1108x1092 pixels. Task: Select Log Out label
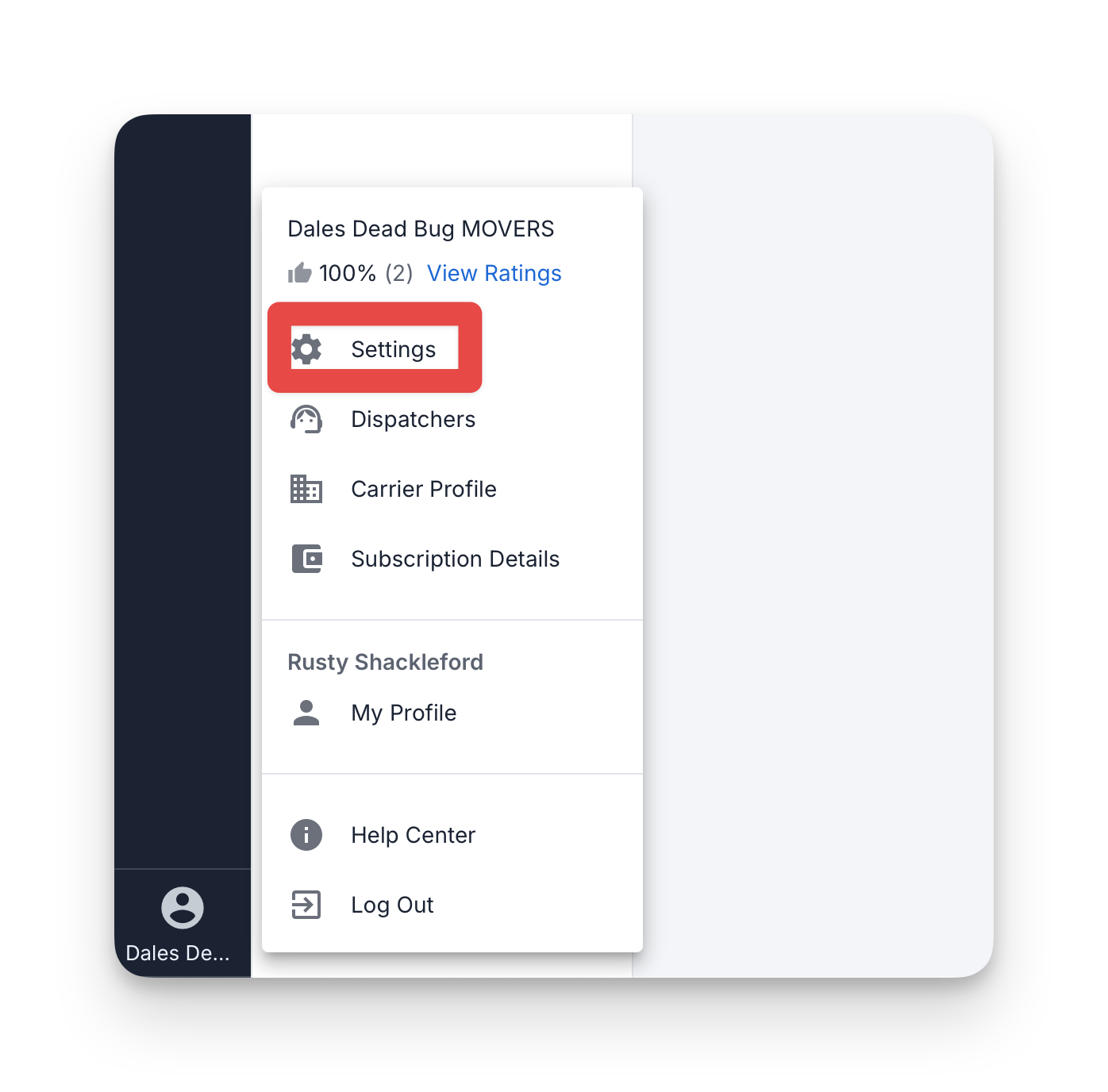click(393, 905)
